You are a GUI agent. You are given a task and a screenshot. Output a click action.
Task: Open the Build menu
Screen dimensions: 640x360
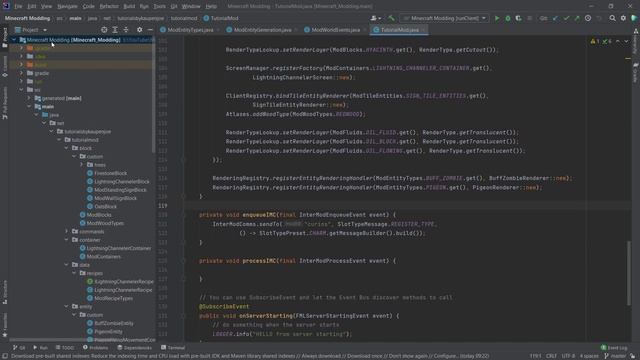[129, 7]
